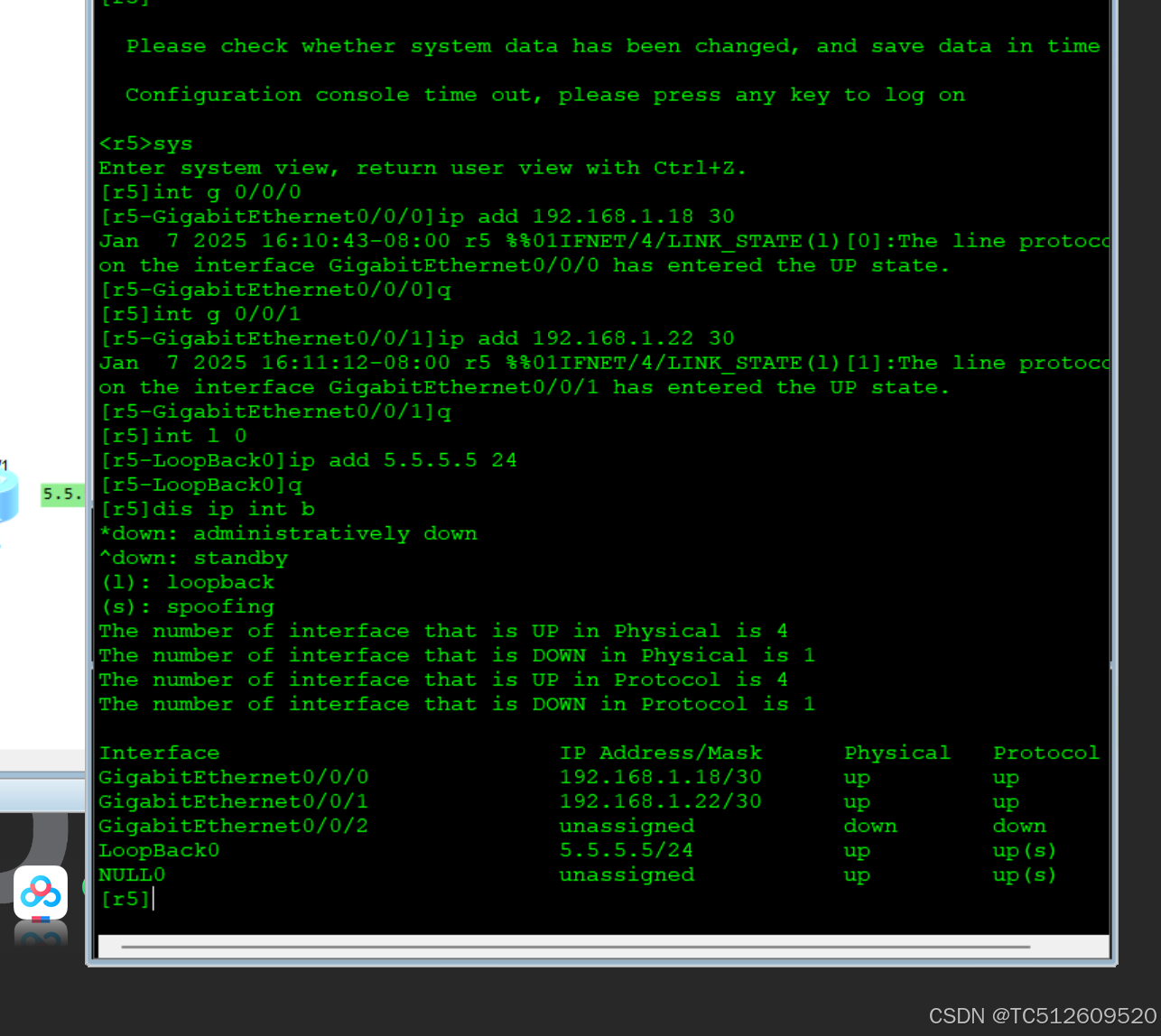Image resolution: width=1161 pixels, height=1036 pixels.
Task: Click 'ip add 192.168.1.18 30' command line
Action: pyautogui.click(x=417, y=217)
